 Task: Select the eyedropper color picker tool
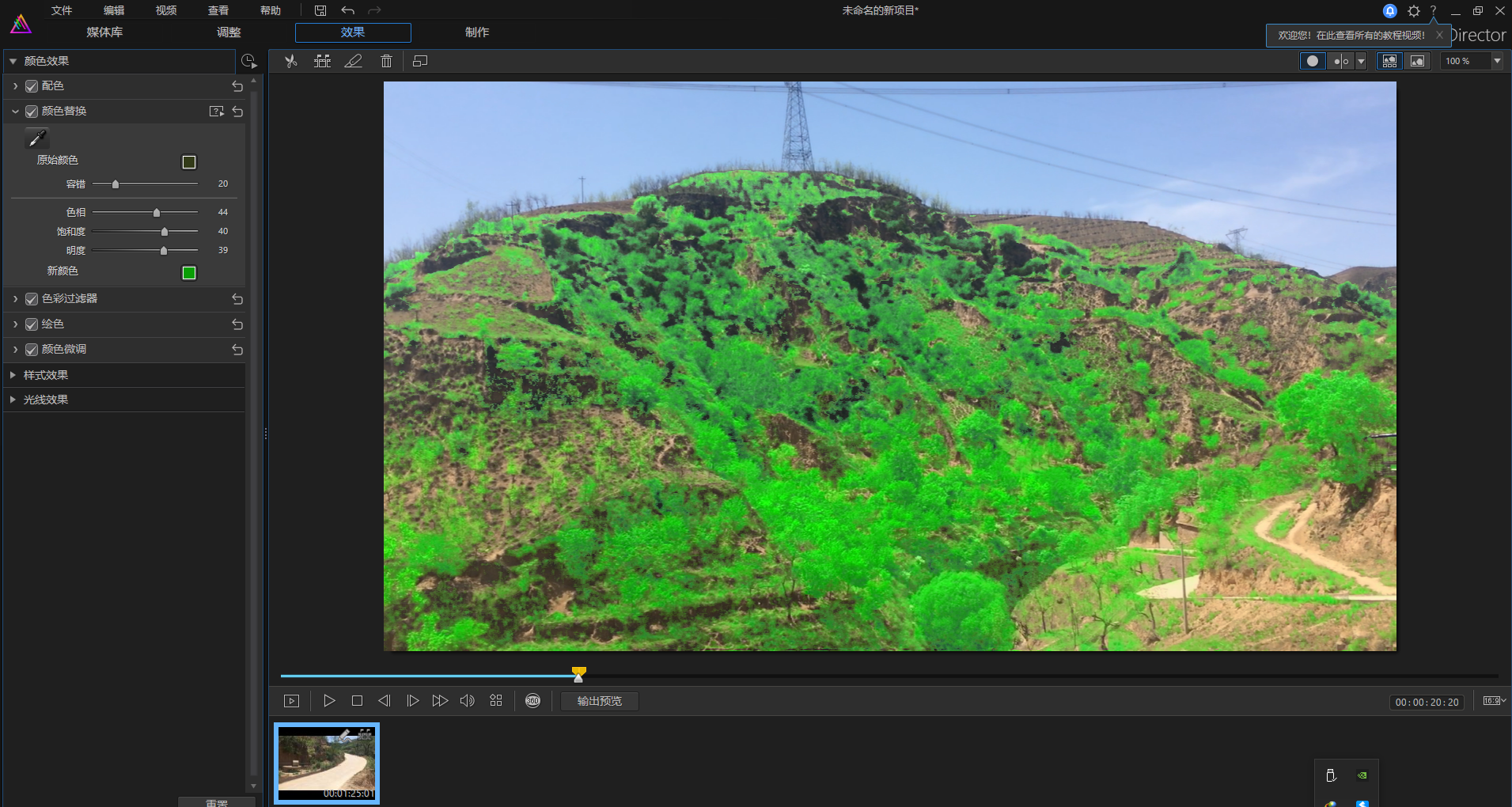(36, 139)
